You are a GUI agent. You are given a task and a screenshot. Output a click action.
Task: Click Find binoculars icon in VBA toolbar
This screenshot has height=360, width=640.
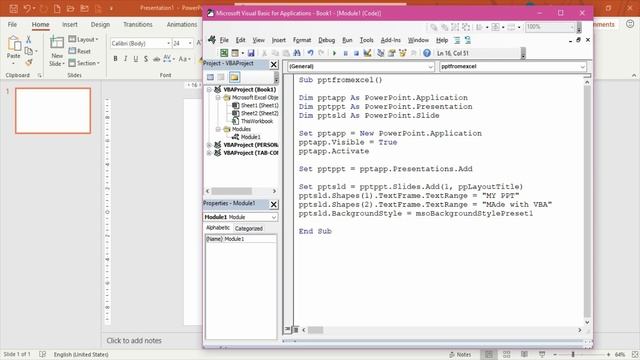(x=297, y=53)
